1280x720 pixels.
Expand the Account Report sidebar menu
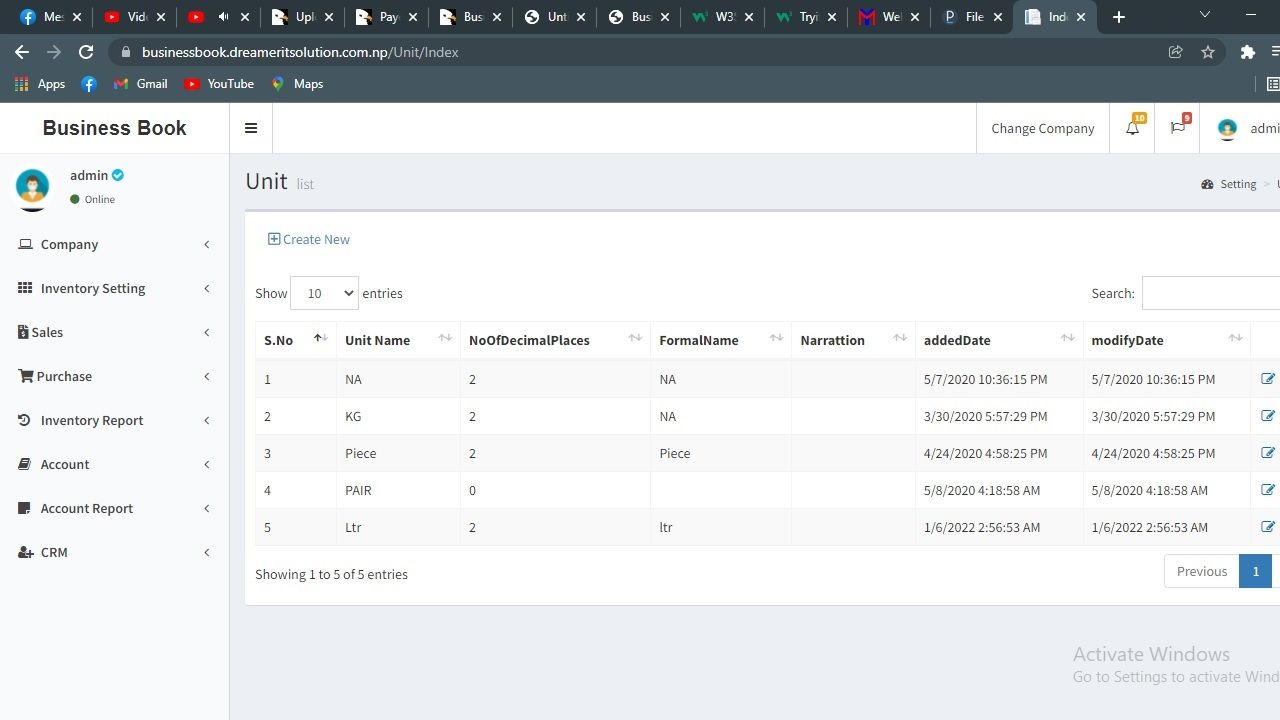pyautogui.click(x=87, y=508)
